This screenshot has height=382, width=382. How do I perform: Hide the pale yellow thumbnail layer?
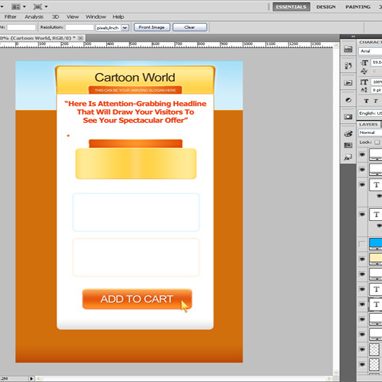point(362,259)
